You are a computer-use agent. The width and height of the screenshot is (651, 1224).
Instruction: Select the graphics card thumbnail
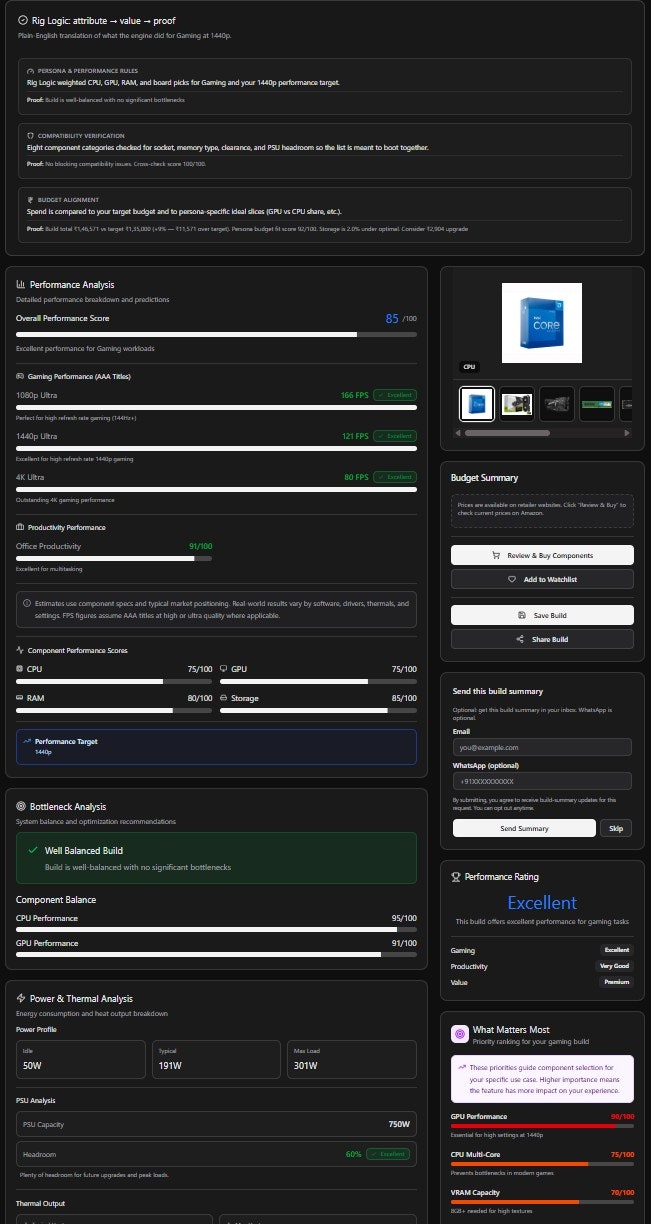(517, 404)
